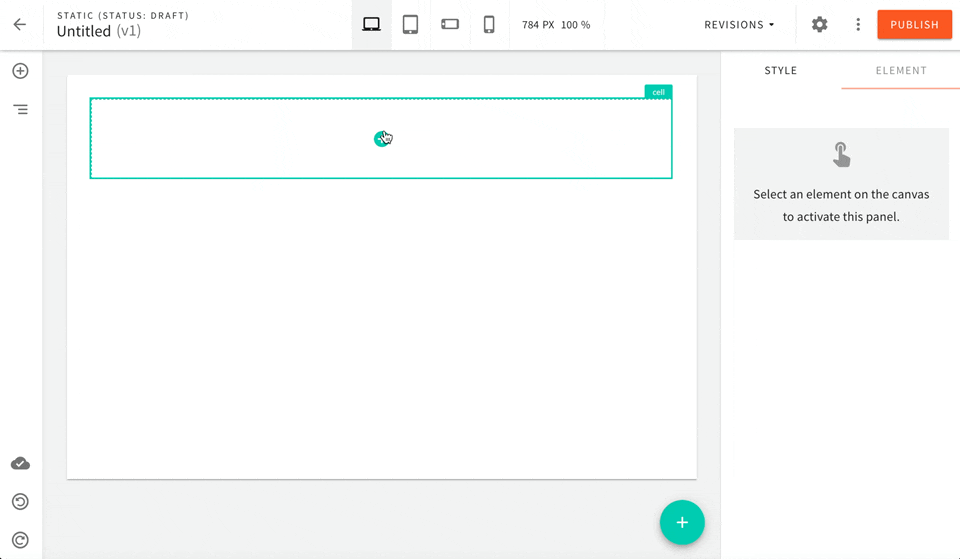The width and height of the screenshot is (960, 559).
Task: Switch to tablet portrait preview
Action: click(x=410, y=25)
